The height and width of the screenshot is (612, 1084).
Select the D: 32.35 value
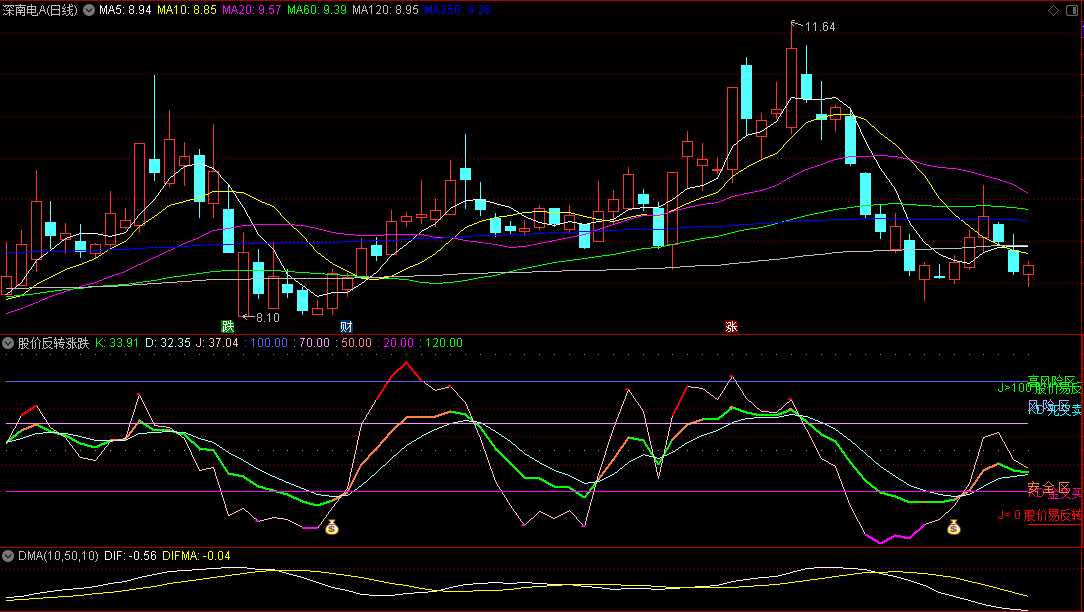168,343
